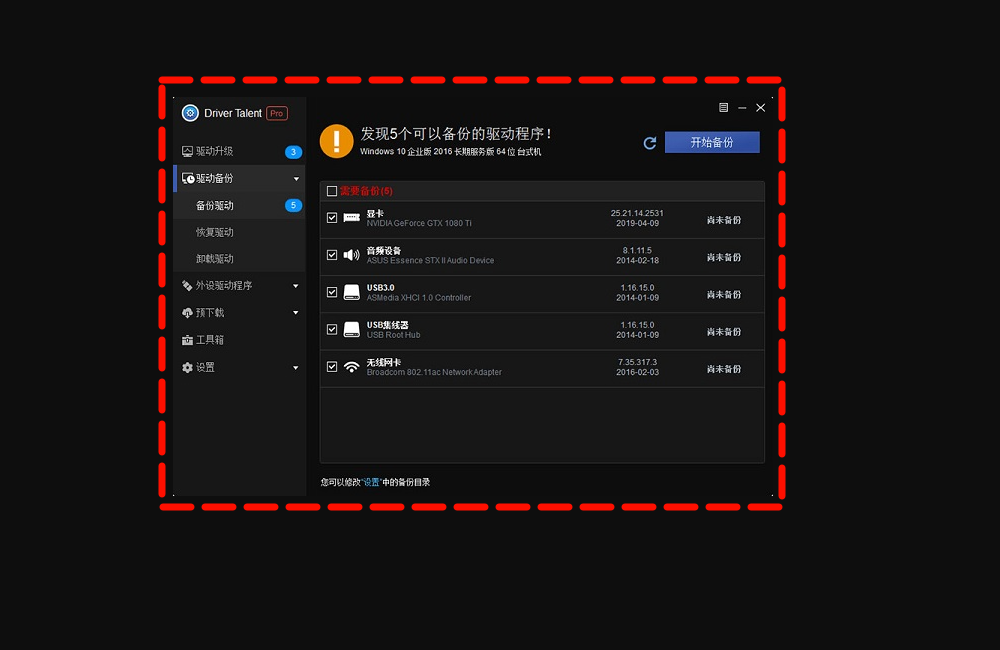The width and height of the screenshot is (1000, 650).
Task: Click the 驱动升级 monitor icon
Action: [187, 151]
